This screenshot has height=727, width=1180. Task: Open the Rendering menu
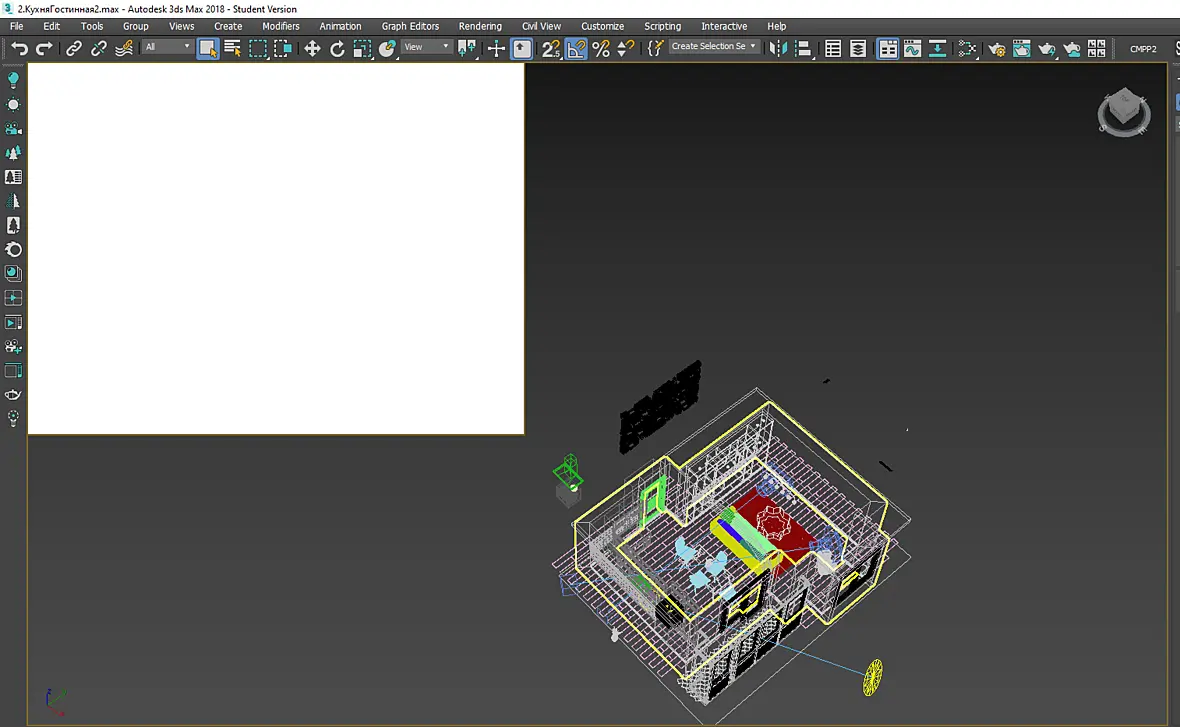pyautogui.click(x=480, y=26)
